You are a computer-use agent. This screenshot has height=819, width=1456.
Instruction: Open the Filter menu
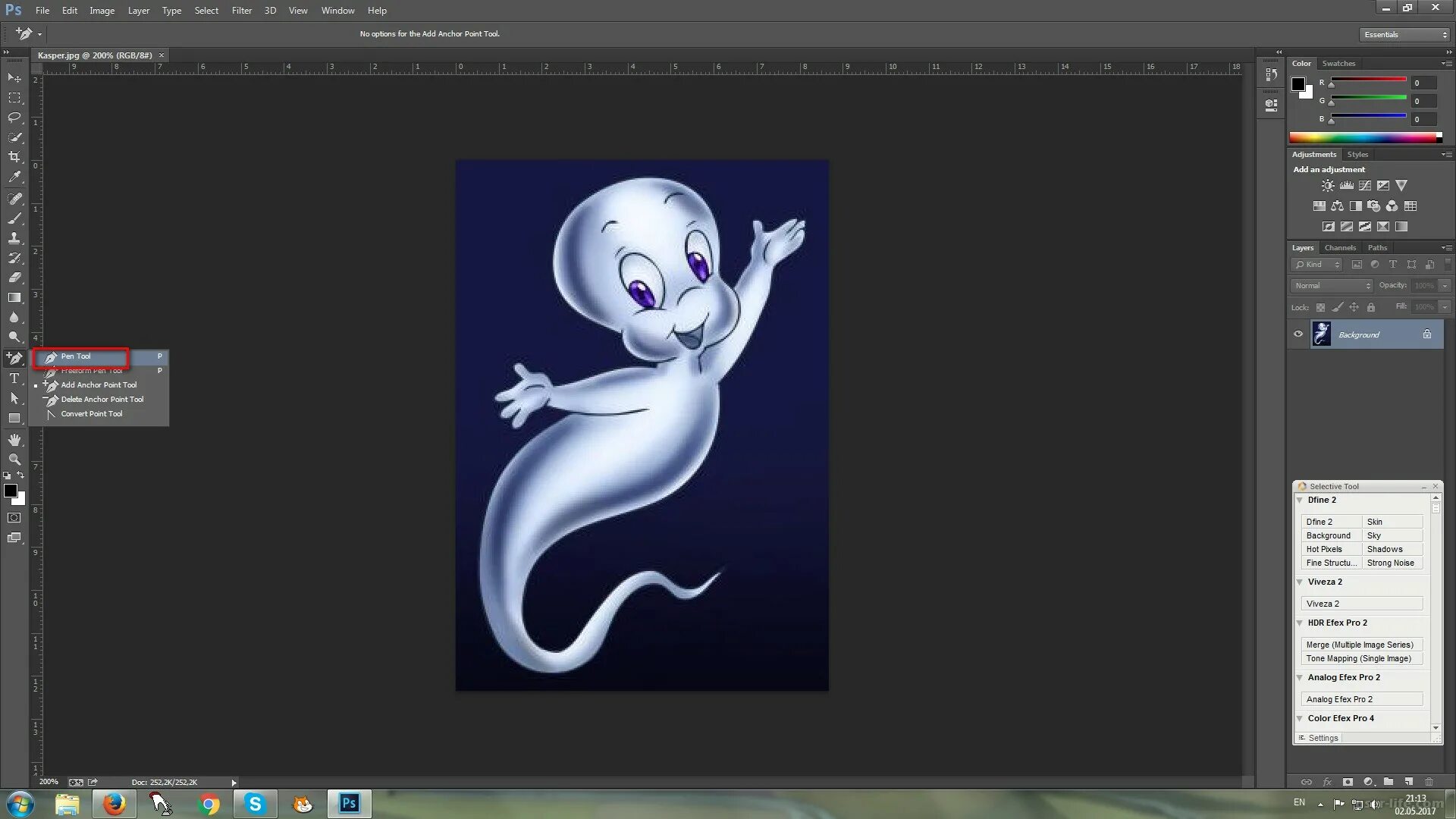[242, 11]
